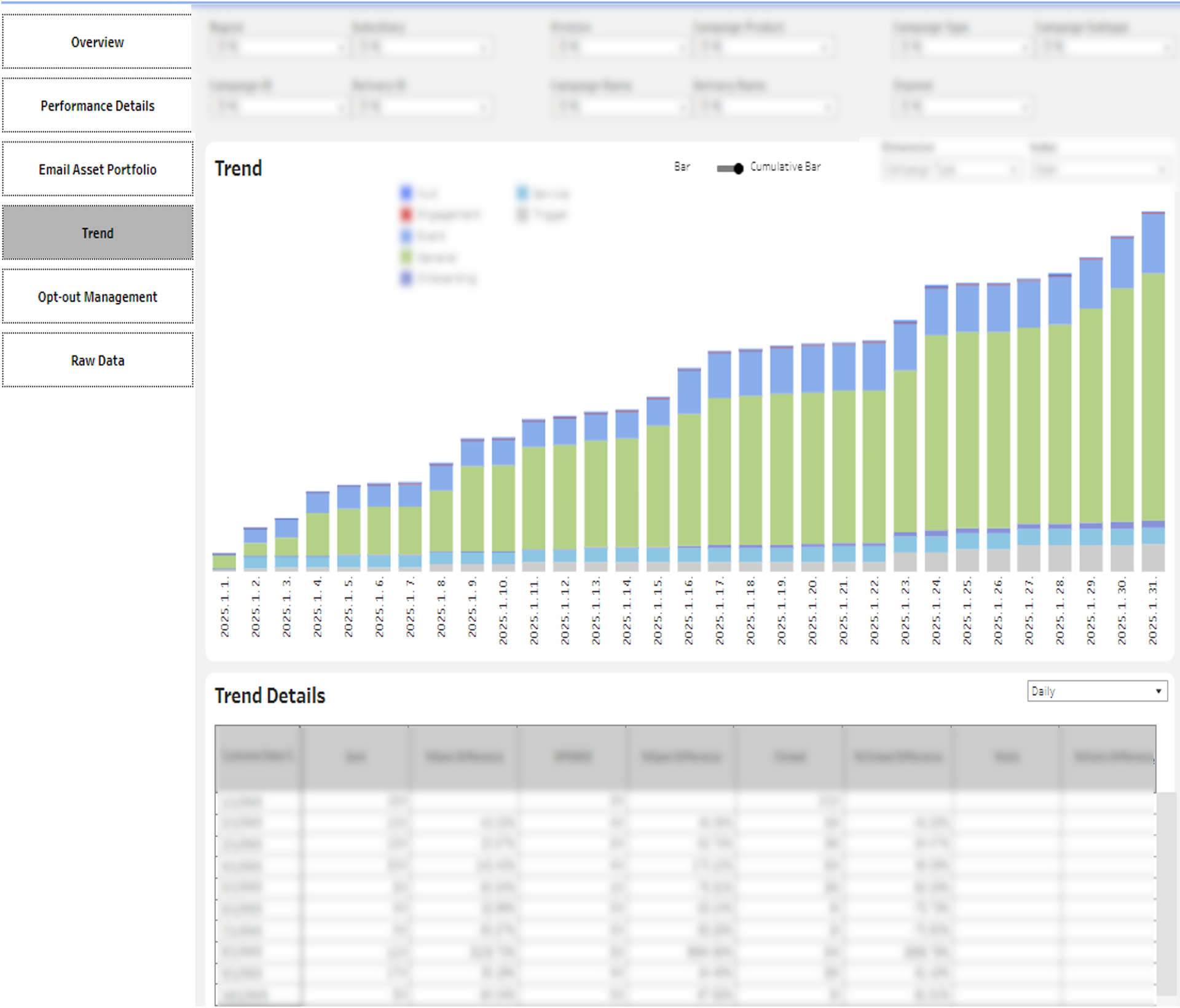Image resolution: width=1180 pixels, height=1008 pixels.
Task: Open the Campaign Type filter dropdown
Action: 962,47
